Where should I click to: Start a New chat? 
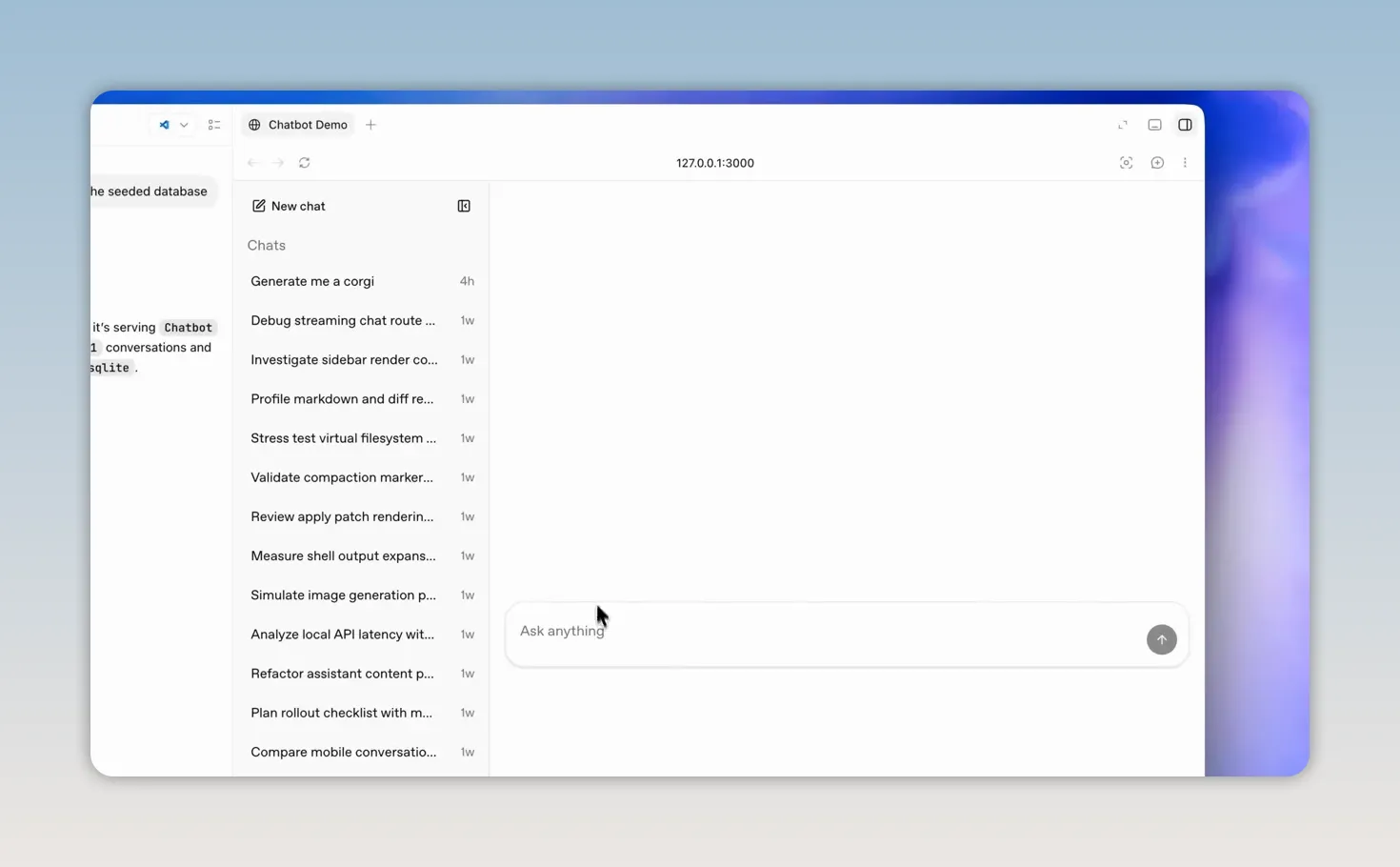pyautogui.click(x=289, y=206)
